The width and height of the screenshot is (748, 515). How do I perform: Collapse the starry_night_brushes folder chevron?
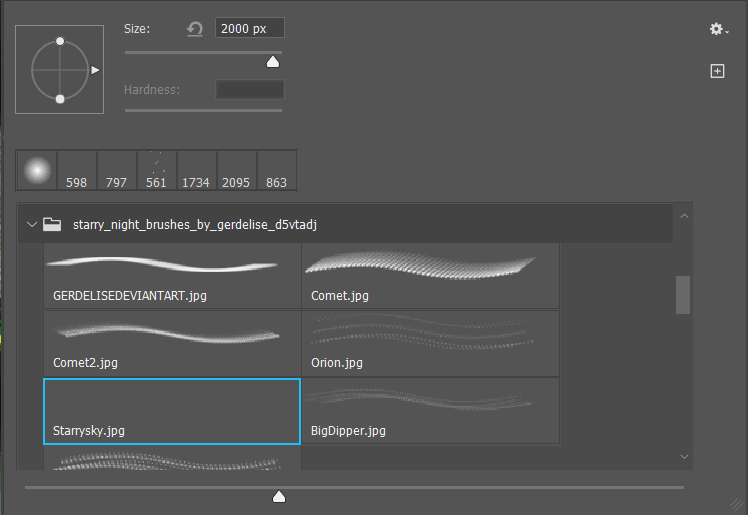pos(32,224)
